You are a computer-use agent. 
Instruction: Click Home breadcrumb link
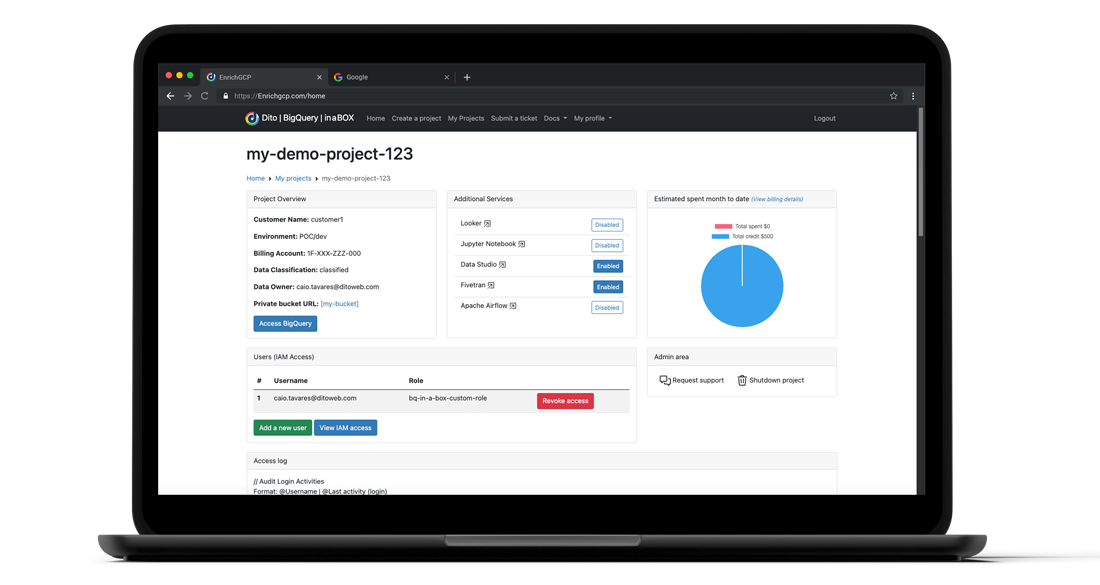(255, 178)
